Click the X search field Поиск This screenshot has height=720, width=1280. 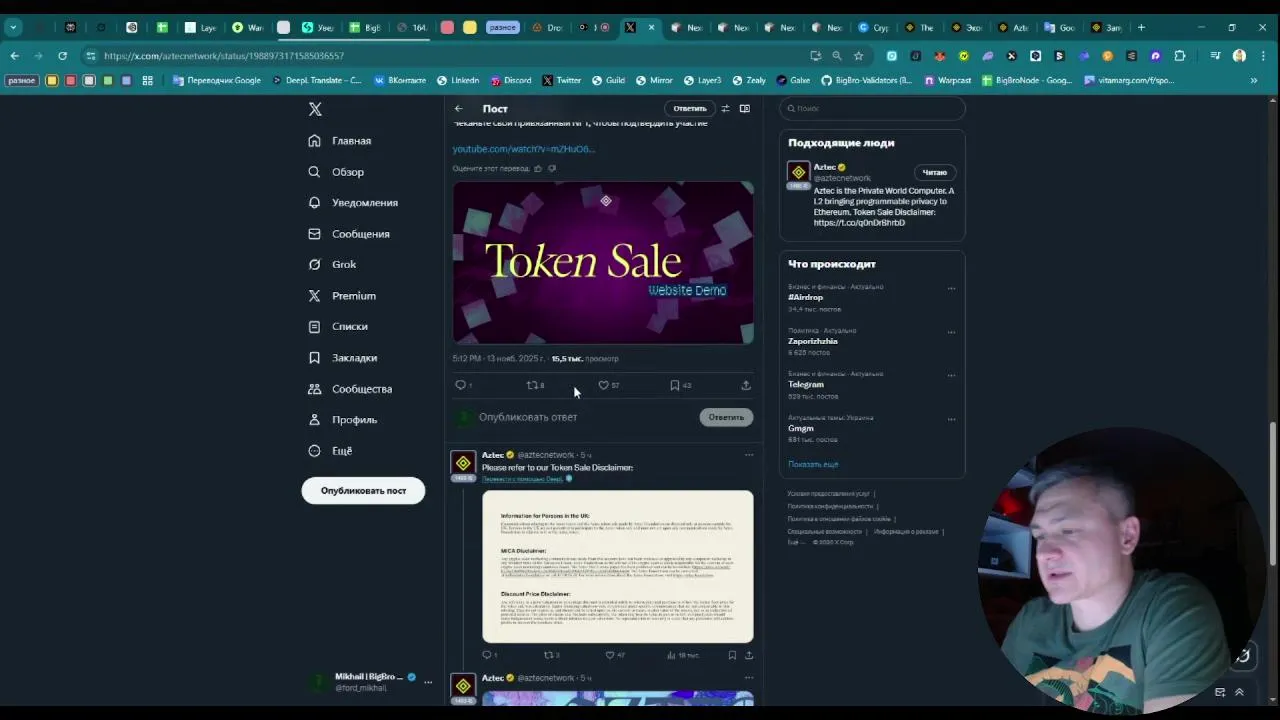(872, 108)
